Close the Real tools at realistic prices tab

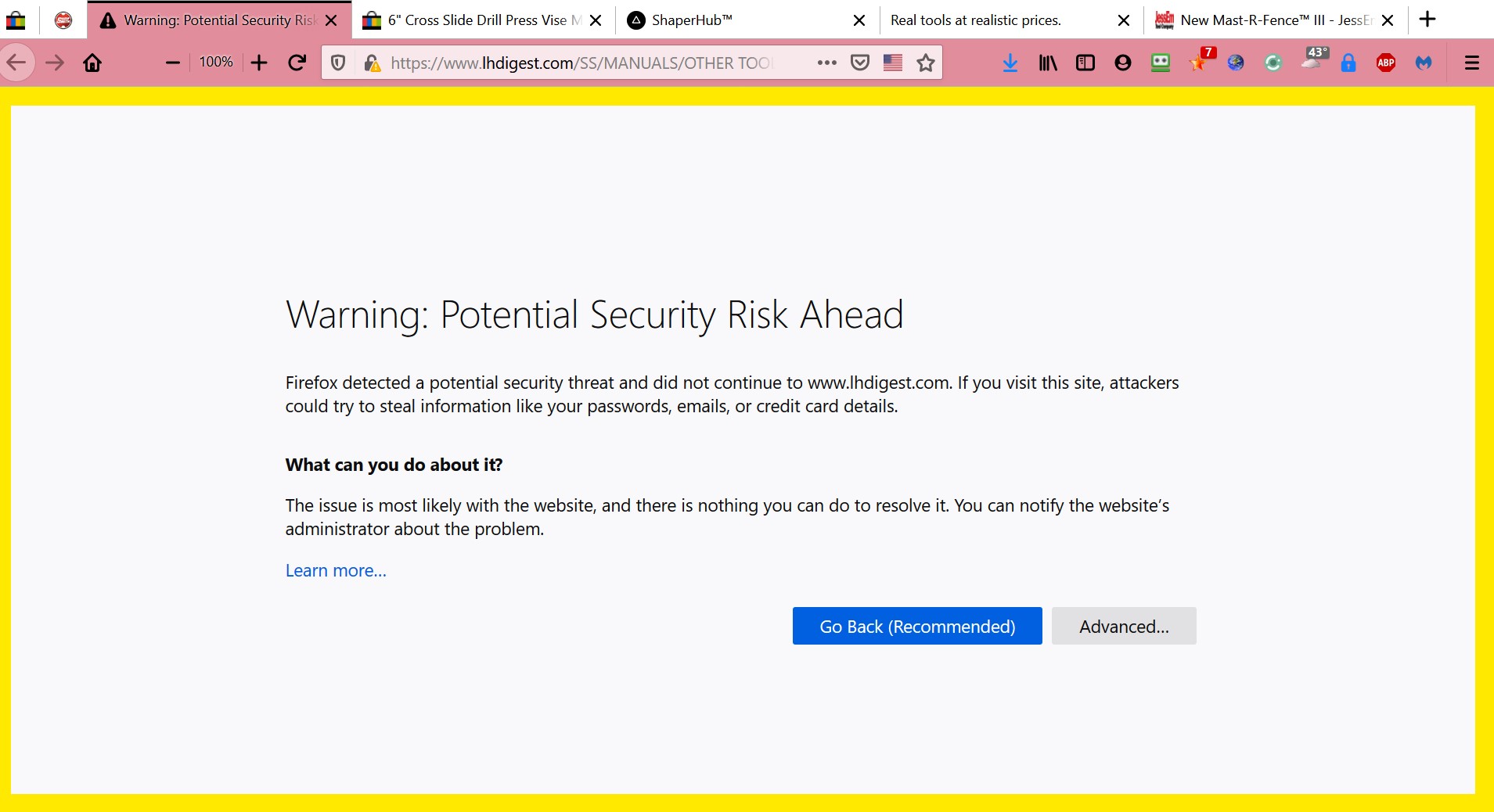tap(1124, 20)
